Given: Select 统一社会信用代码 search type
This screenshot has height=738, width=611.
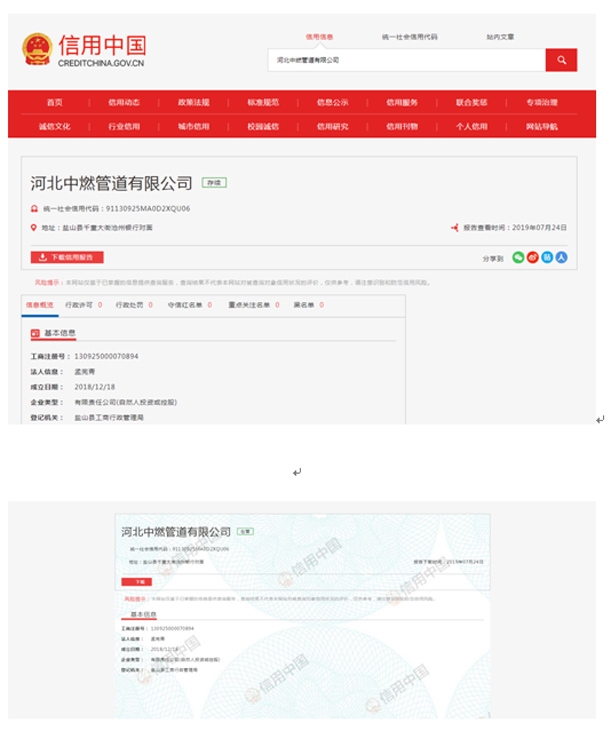Looking at the screenshot, I should coord(409,37).
